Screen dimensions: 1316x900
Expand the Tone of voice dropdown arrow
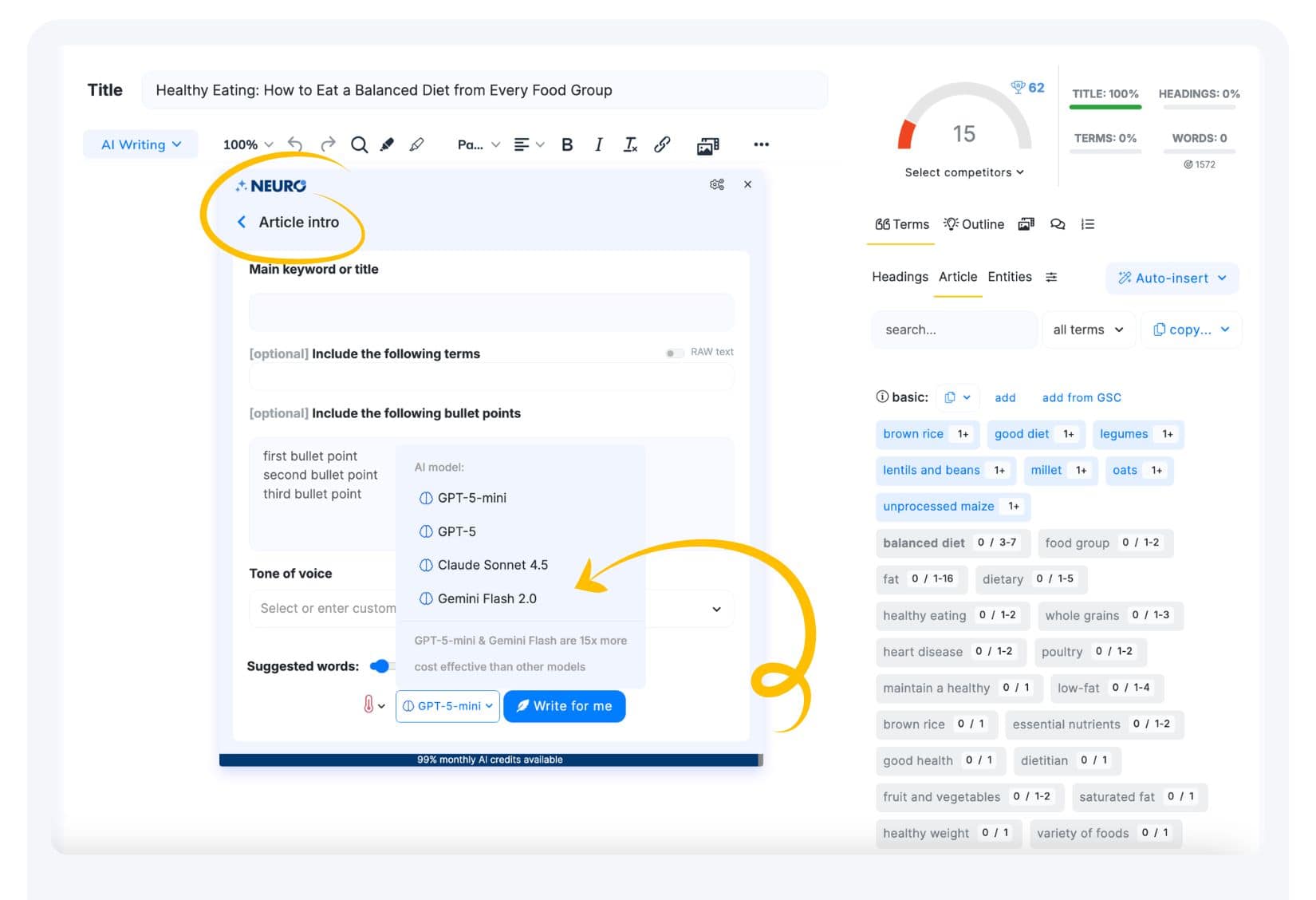click(x=716, y=609)
